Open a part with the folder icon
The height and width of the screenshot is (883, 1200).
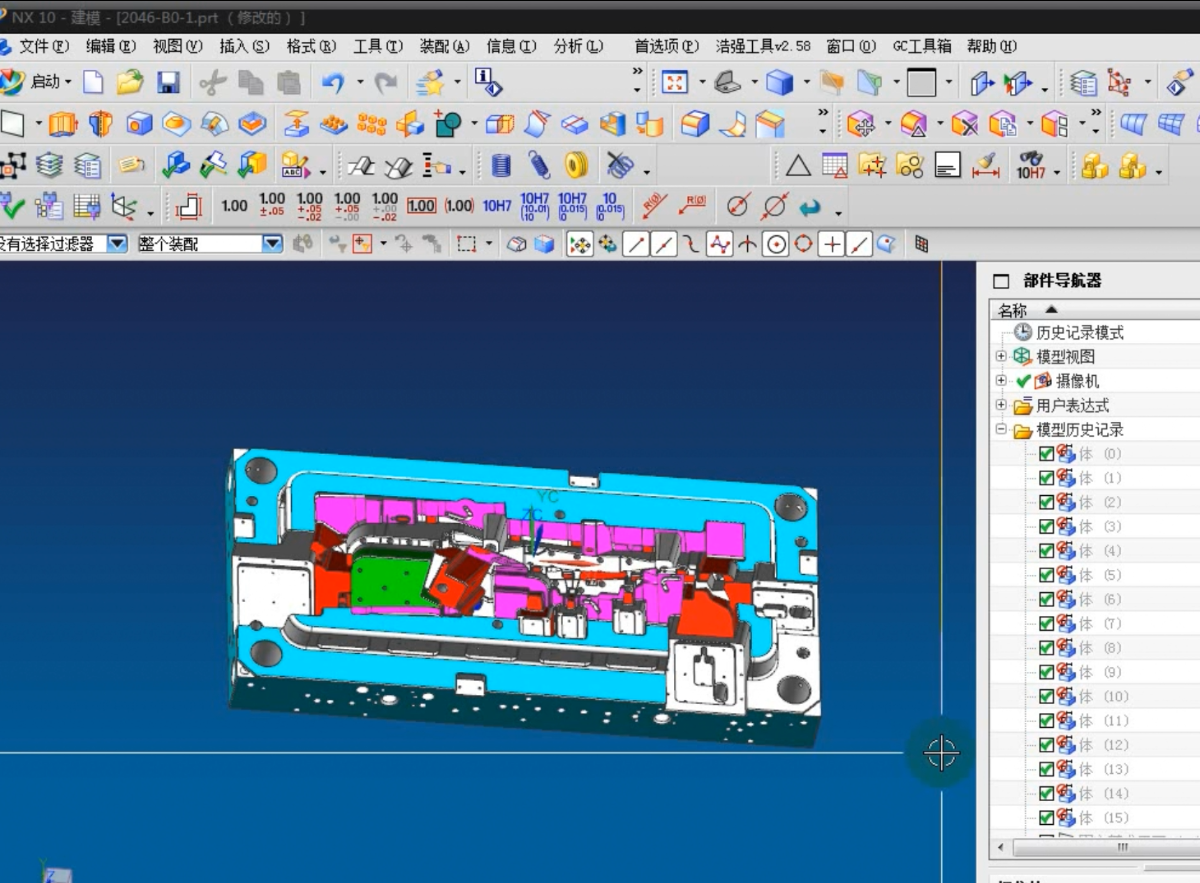130,82
